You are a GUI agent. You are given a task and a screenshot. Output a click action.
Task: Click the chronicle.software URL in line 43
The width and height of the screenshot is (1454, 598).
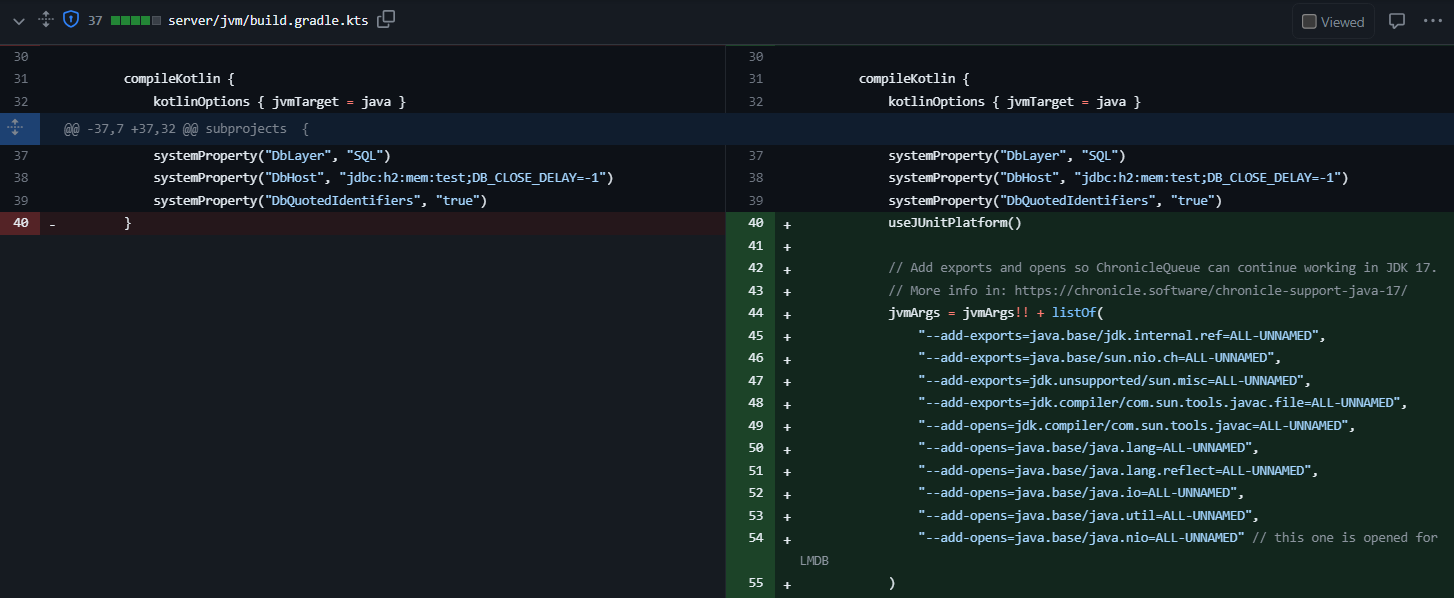pyautogui.click(x=1211, y=290)
